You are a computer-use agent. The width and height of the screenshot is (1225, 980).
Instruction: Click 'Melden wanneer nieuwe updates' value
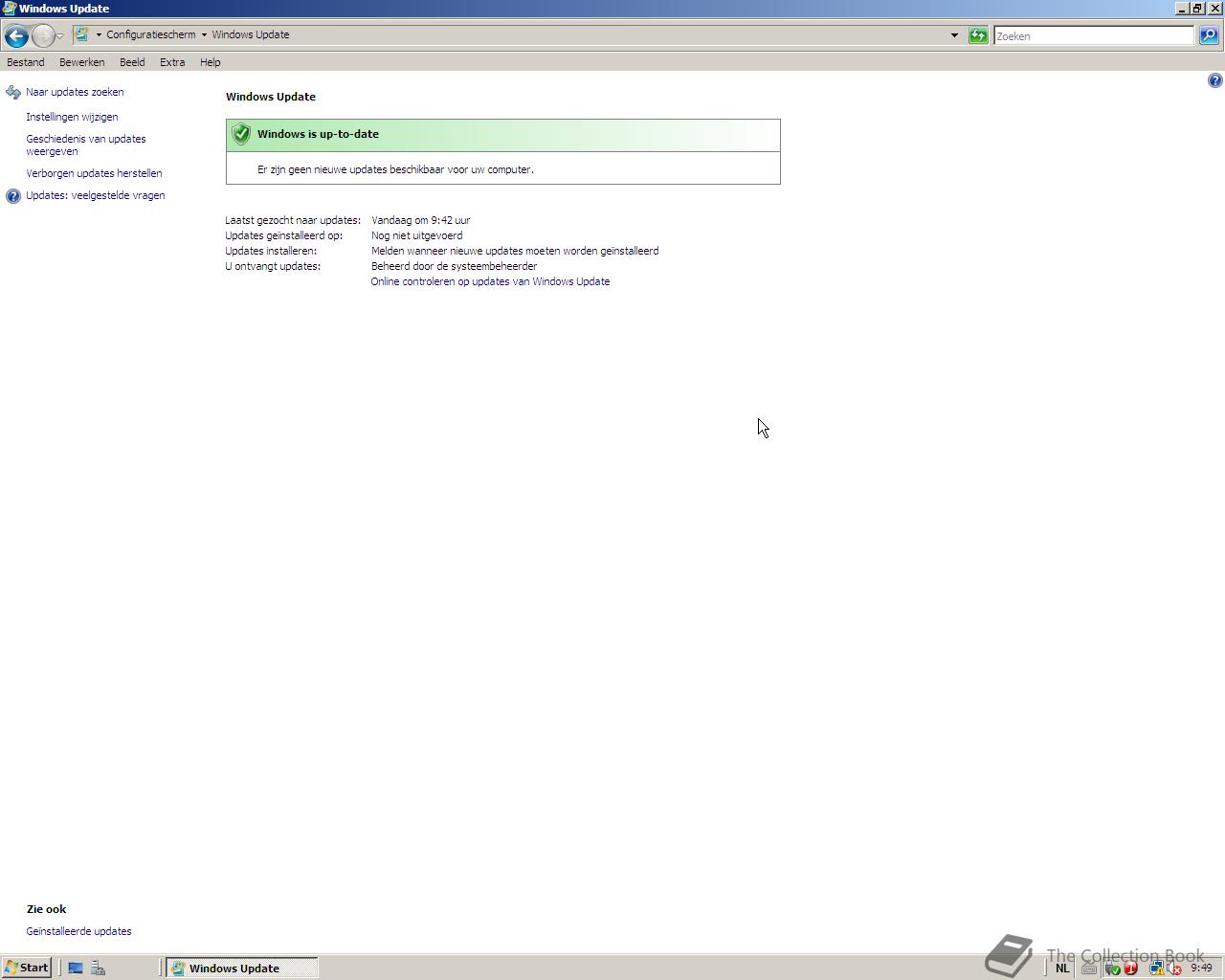click(515, 251)
